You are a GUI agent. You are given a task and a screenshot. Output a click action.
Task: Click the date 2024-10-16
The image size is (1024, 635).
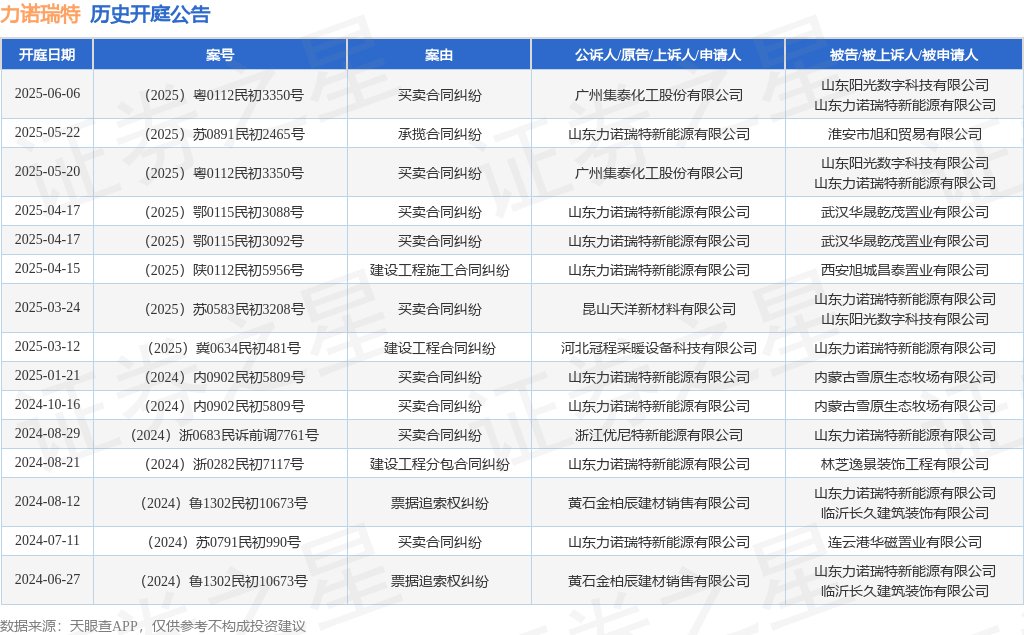47,404
